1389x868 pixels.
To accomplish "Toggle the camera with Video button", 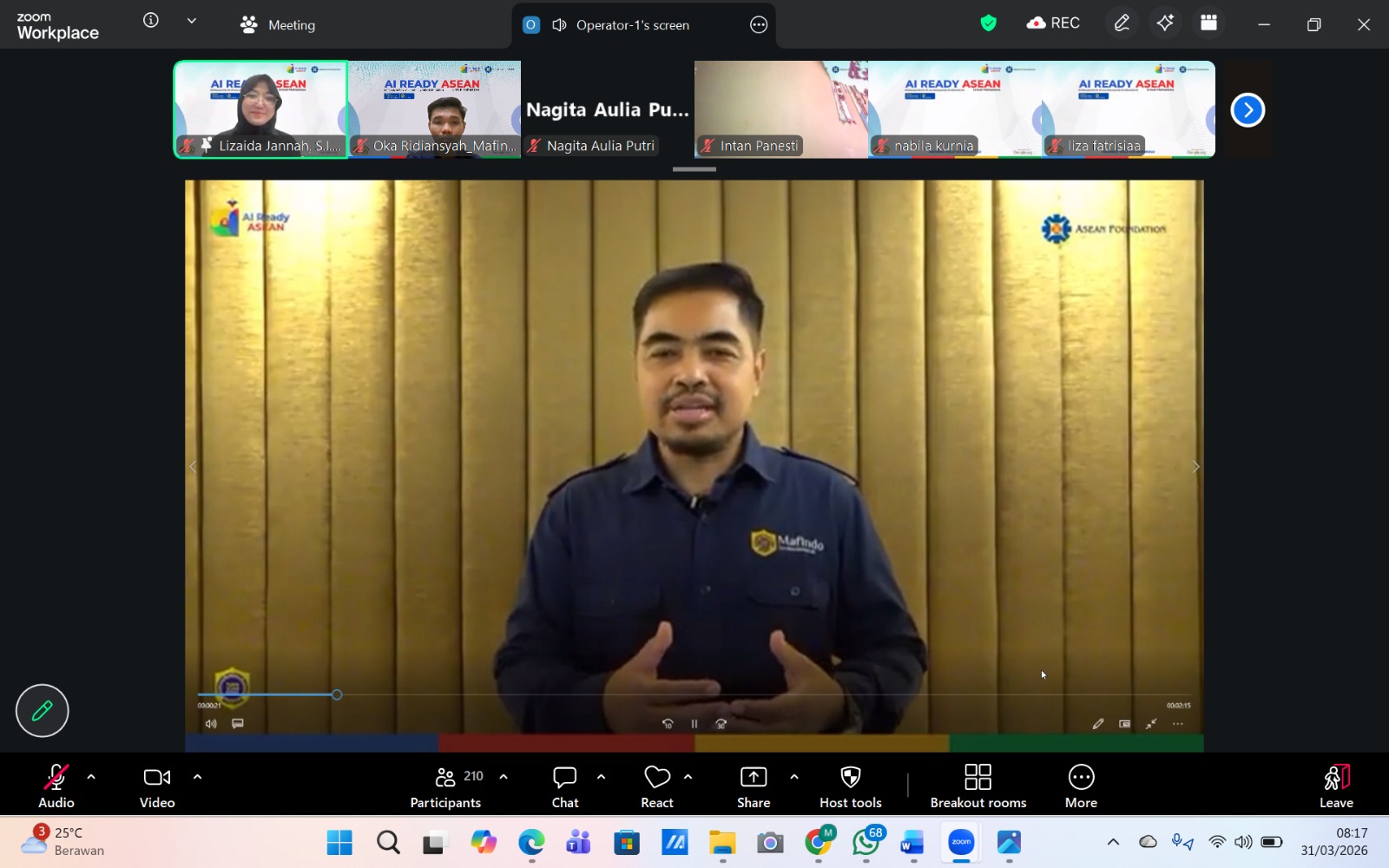I will pyautogui.click(x=157, y=786).
